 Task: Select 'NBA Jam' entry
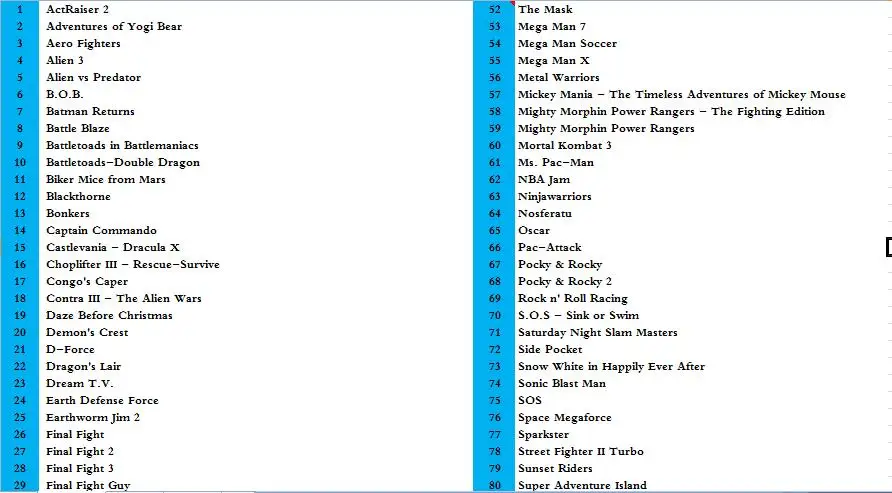tap(543, 180)
